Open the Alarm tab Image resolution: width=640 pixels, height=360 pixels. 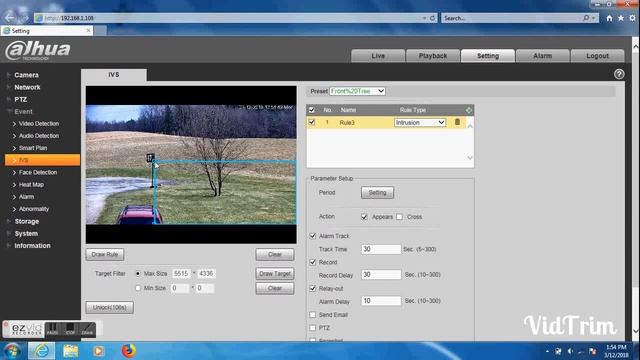542,56
